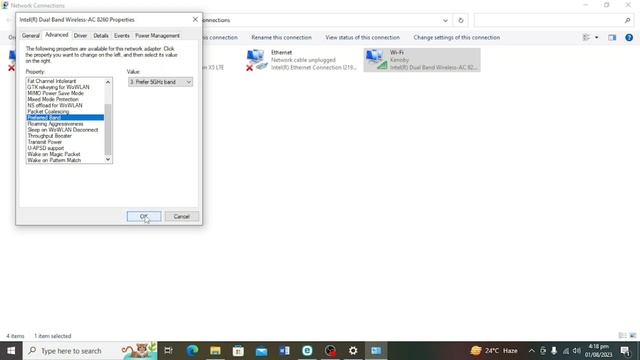Click the search magnifier in Network Connections

coord(627,20)
